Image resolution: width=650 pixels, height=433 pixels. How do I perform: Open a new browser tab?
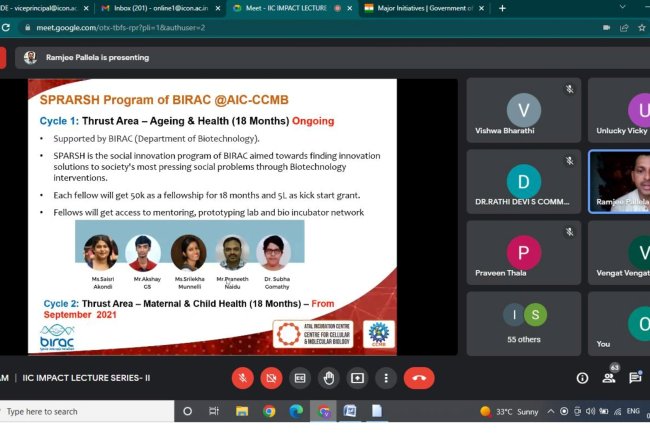pyautogui.click(x=502, y=8)
